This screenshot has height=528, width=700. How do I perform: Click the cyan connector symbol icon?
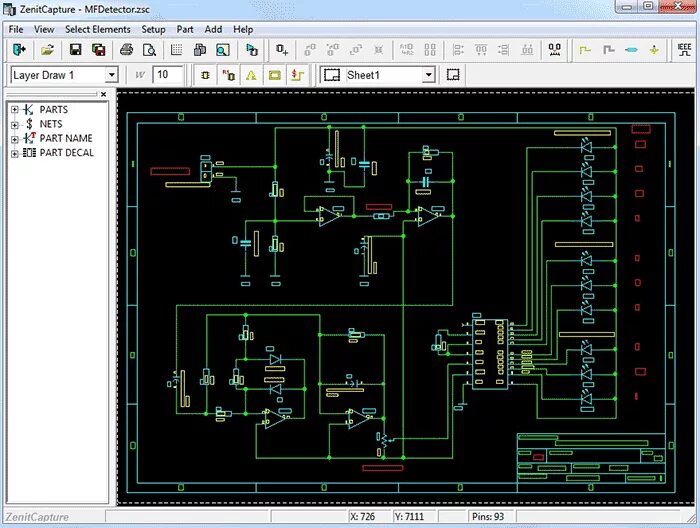tap(631, 50)
